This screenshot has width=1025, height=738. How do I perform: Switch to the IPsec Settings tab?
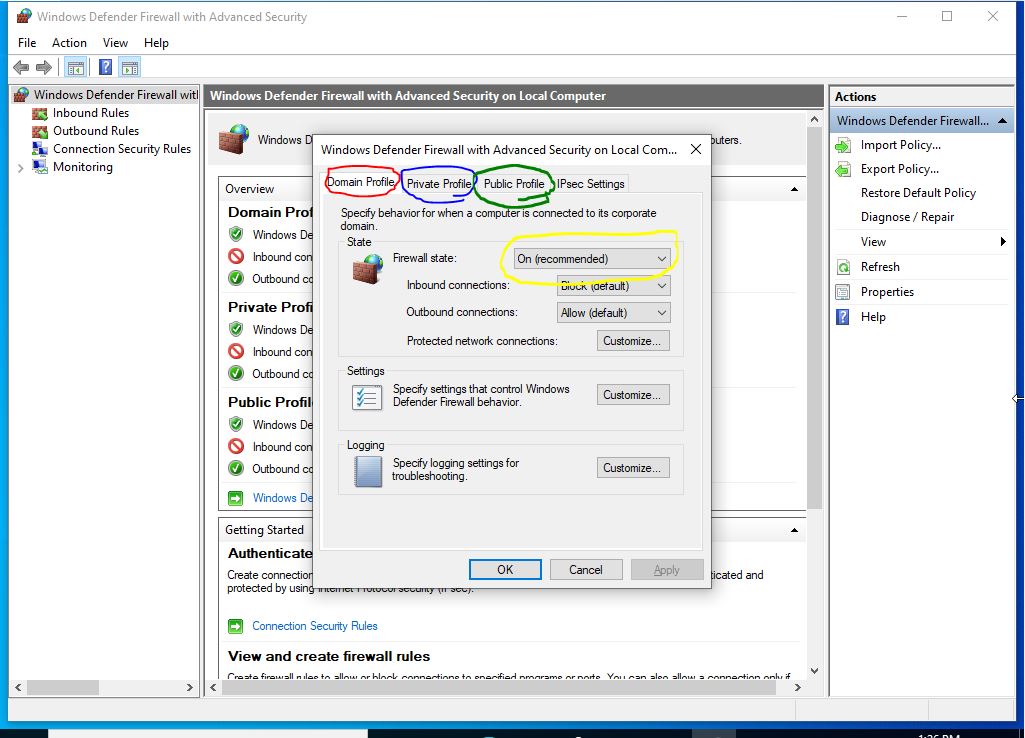click(591, 184)
